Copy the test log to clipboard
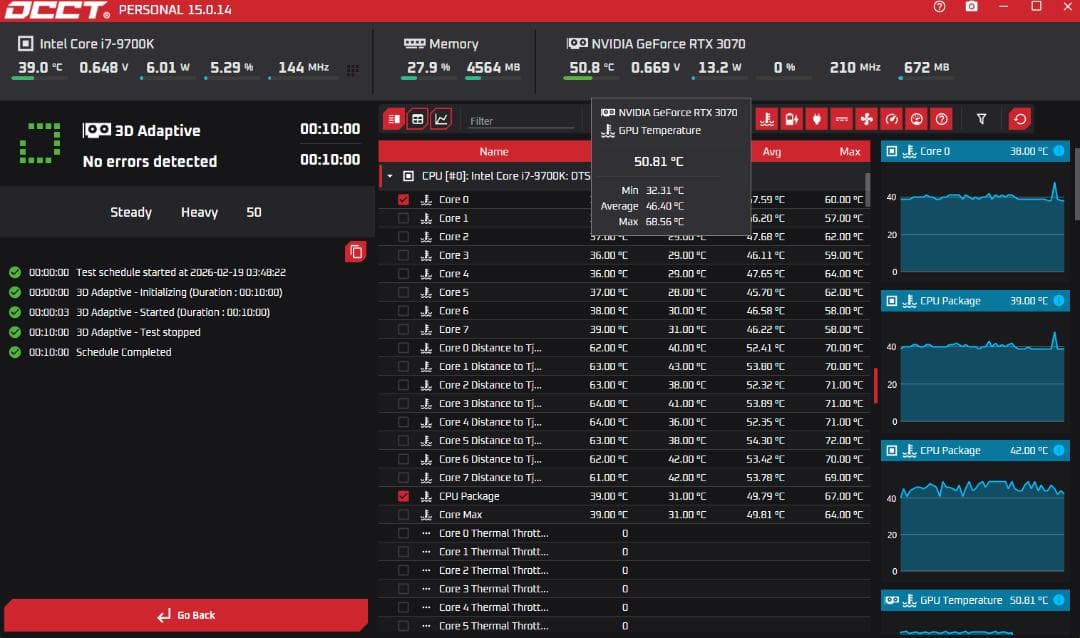The image size is (1080, 638). [355, 252]
